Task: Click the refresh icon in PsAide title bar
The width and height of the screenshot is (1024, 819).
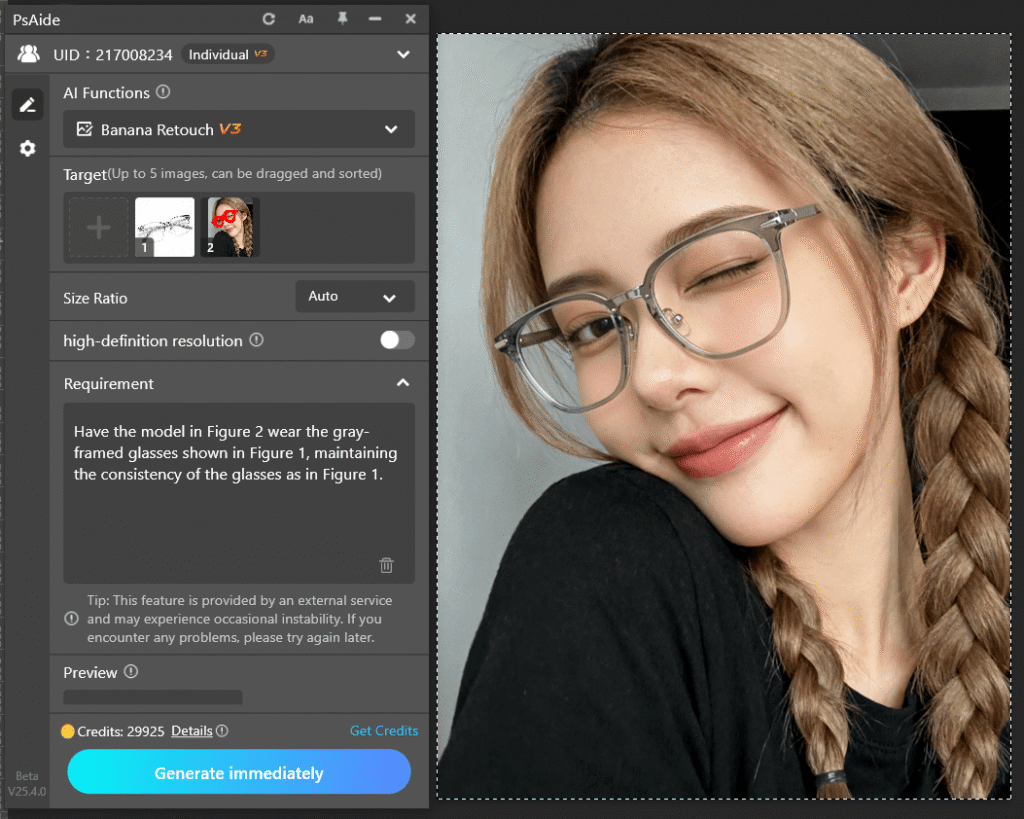Action: [x=268, y=19]
